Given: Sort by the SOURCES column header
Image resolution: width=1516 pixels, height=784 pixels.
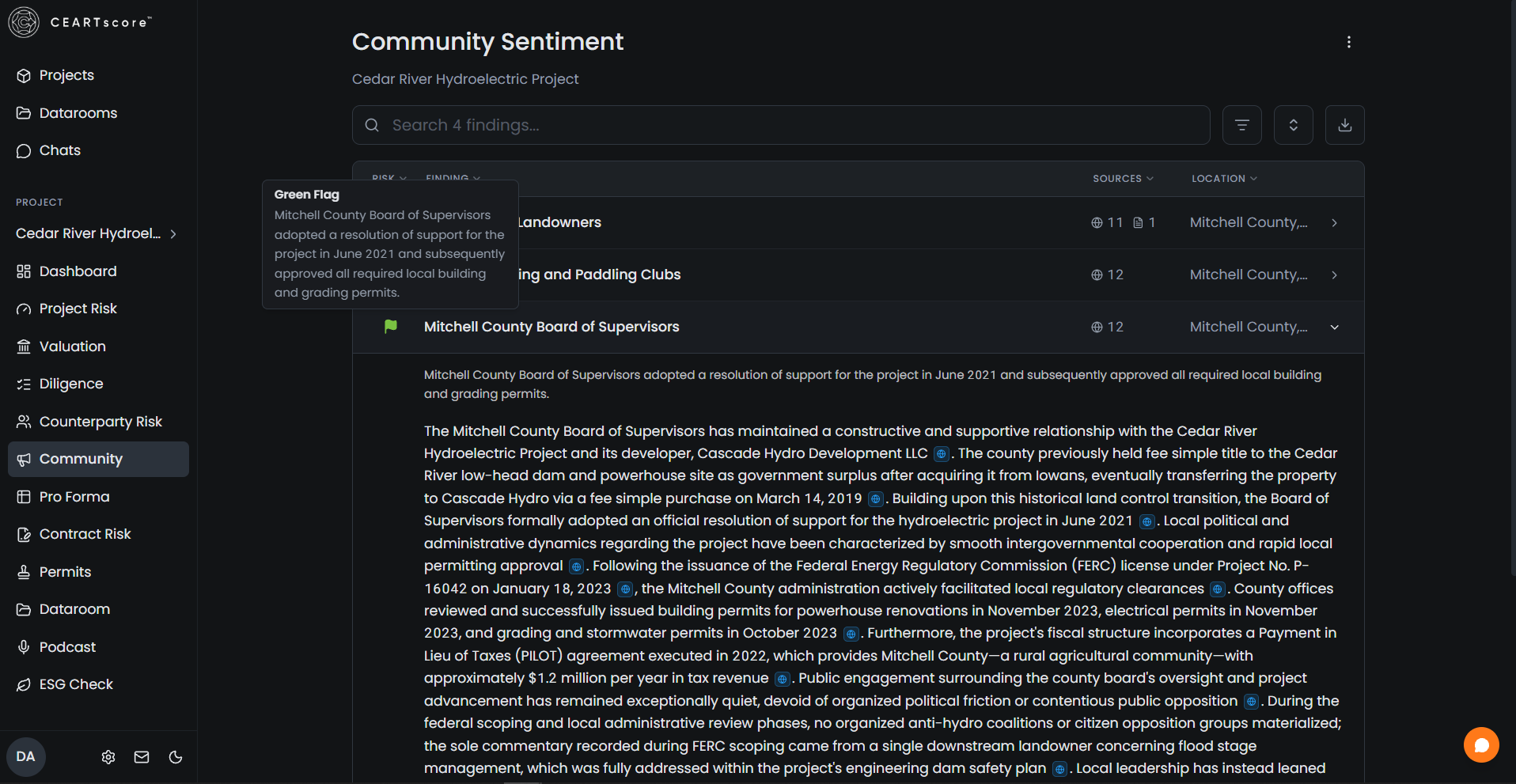Looking at the screenshot, I should click(1123, 179).
